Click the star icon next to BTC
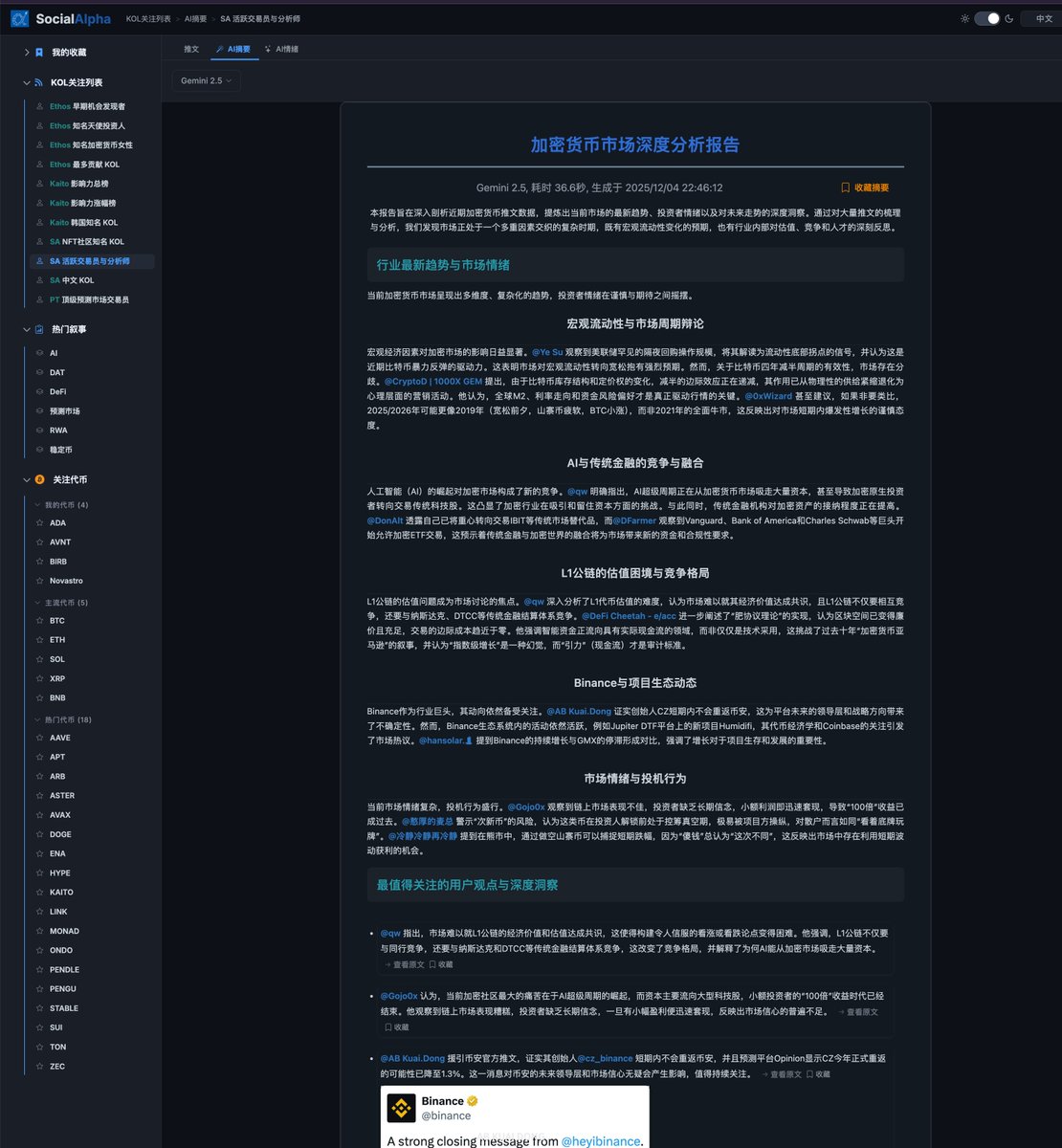The height and width of the screenshot is (1148, 1062). (39, 621)
